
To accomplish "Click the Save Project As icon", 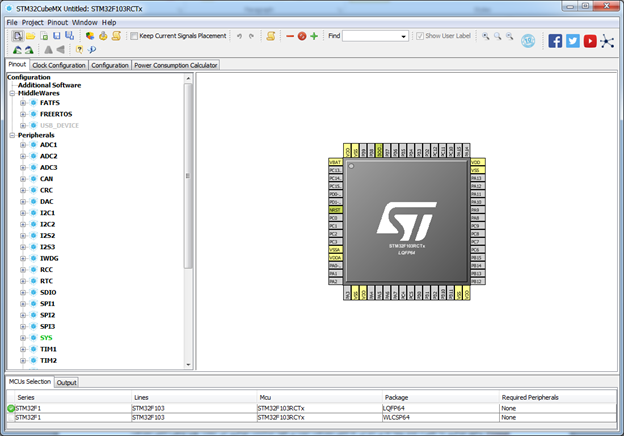I will click(70, 36).
